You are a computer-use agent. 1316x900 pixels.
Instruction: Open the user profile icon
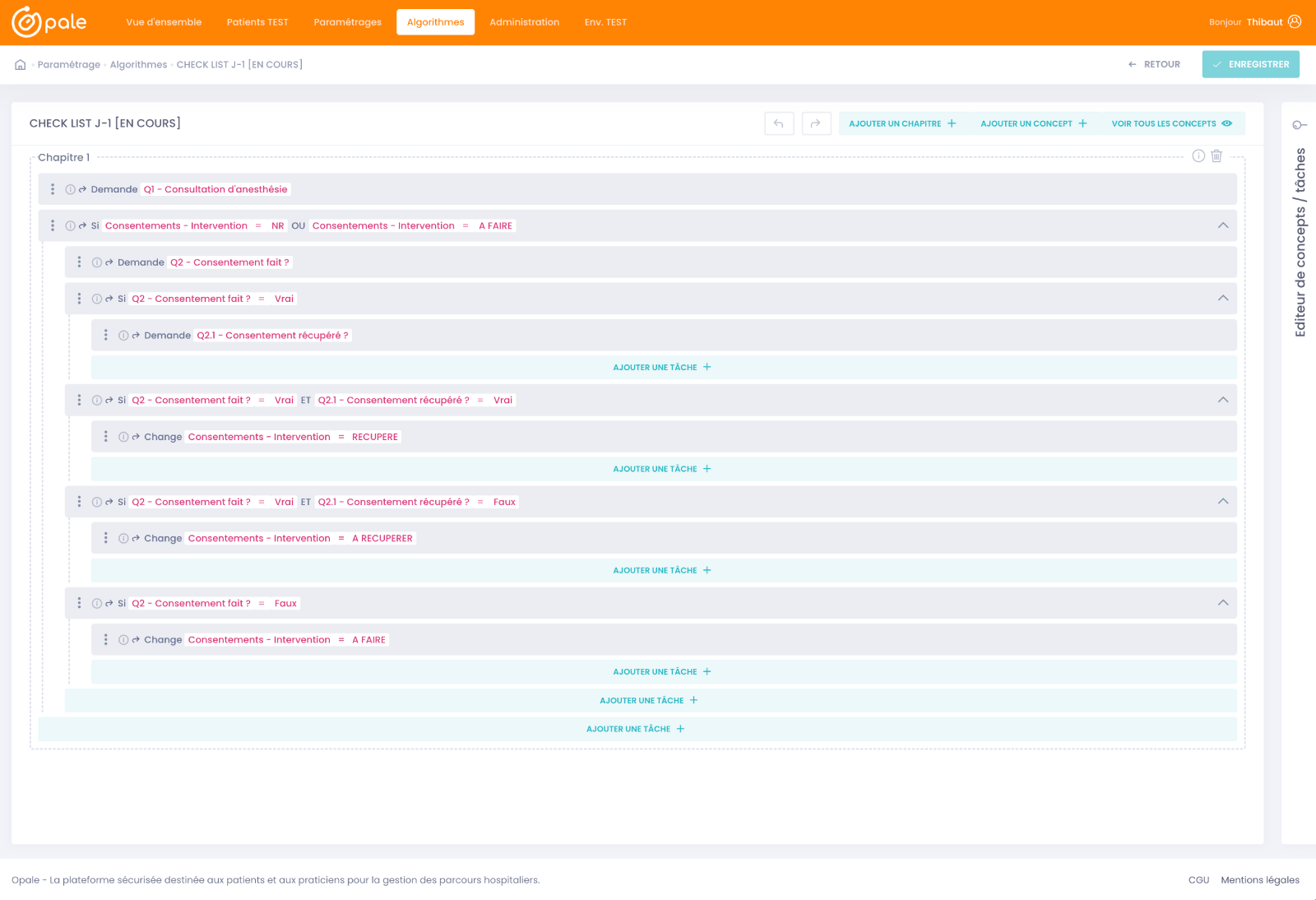tap(1295, 22)
